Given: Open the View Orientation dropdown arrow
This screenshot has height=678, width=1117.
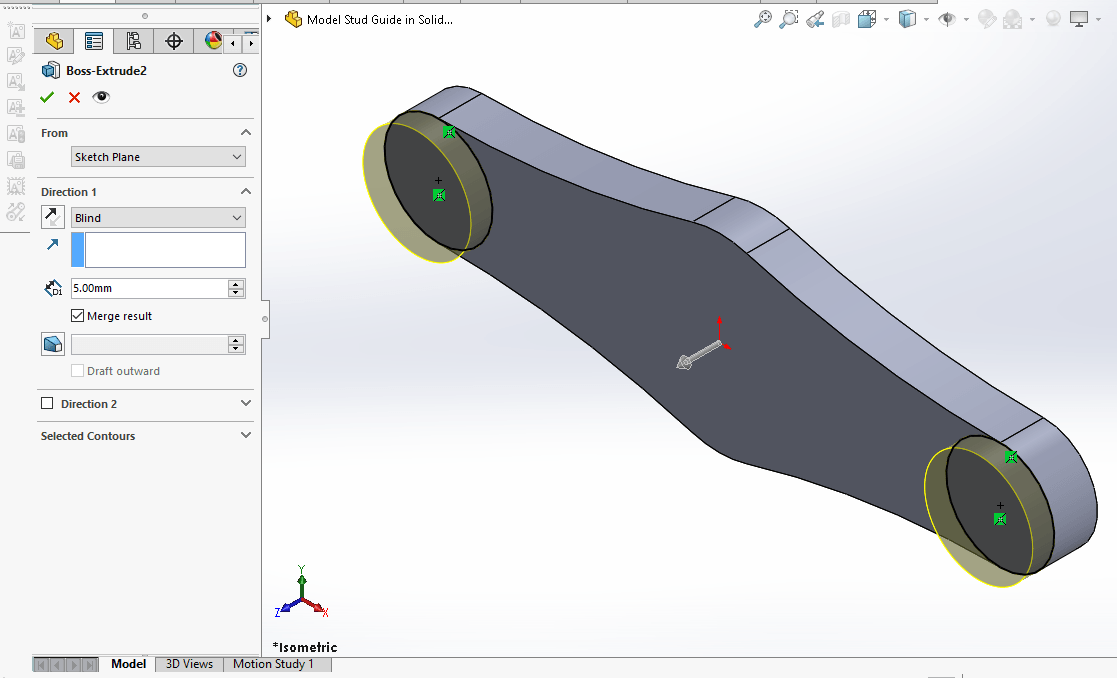Looking at the screenshot, I should [x=886, y=20].
